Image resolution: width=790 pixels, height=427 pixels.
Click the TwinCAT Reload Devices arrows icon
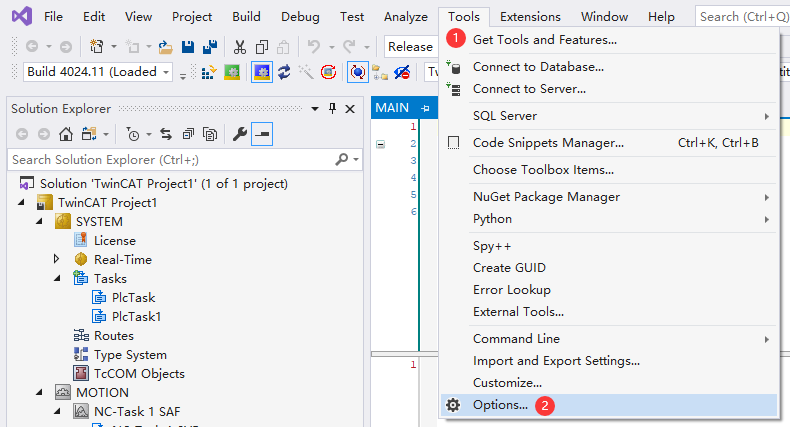click(x=284, y=73)
